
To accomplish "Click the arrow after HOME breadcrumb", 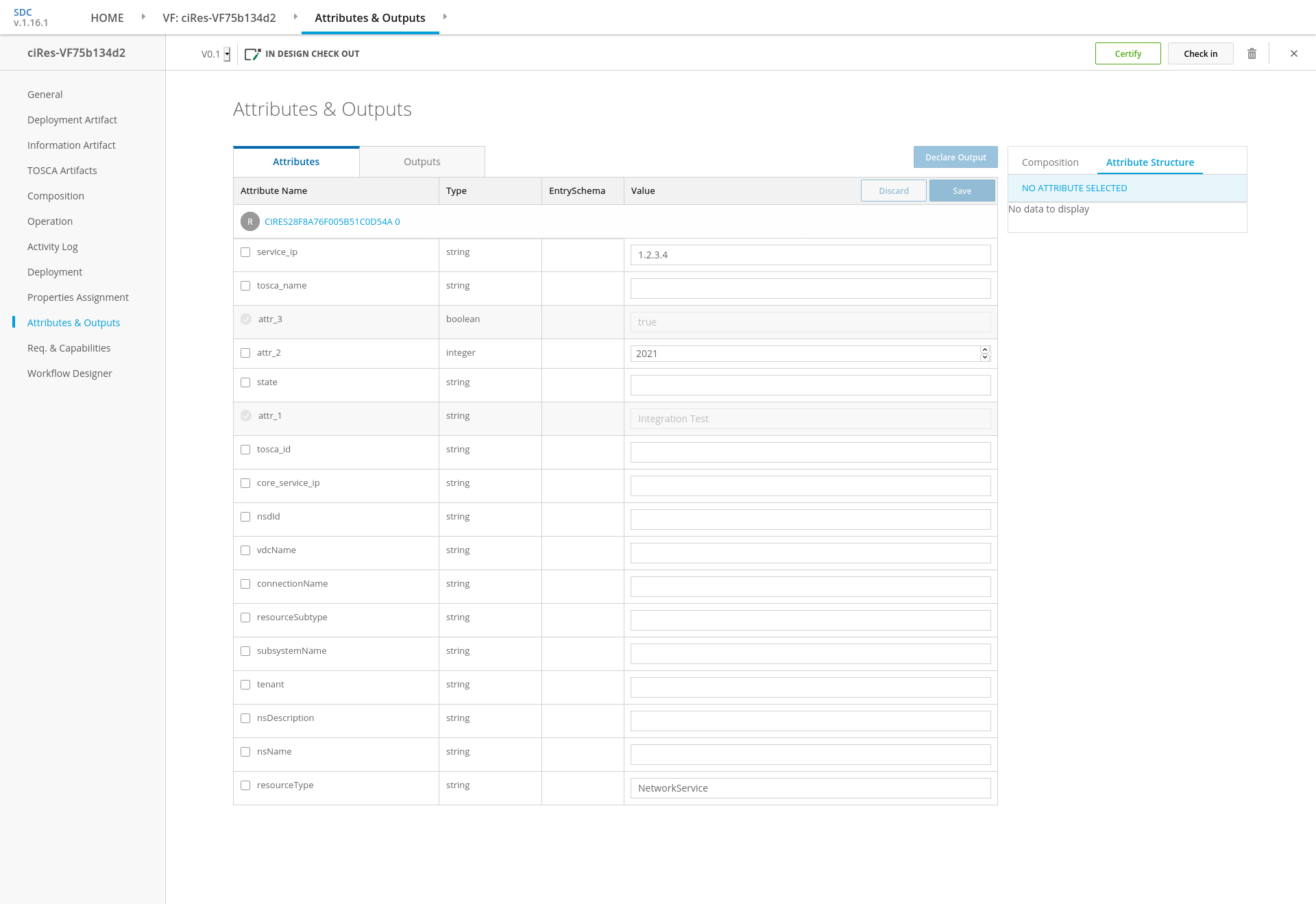I will tap(143, 16).
